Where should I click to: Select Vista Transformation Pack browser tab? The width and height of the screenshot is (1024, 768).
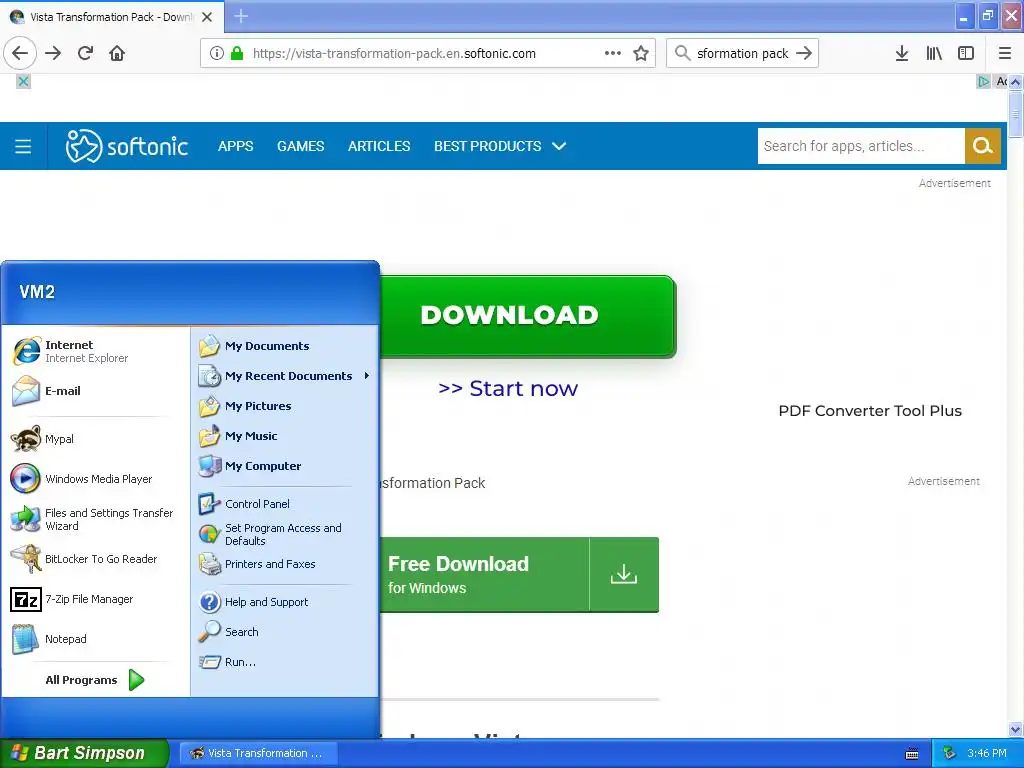(x=112, y=17)
